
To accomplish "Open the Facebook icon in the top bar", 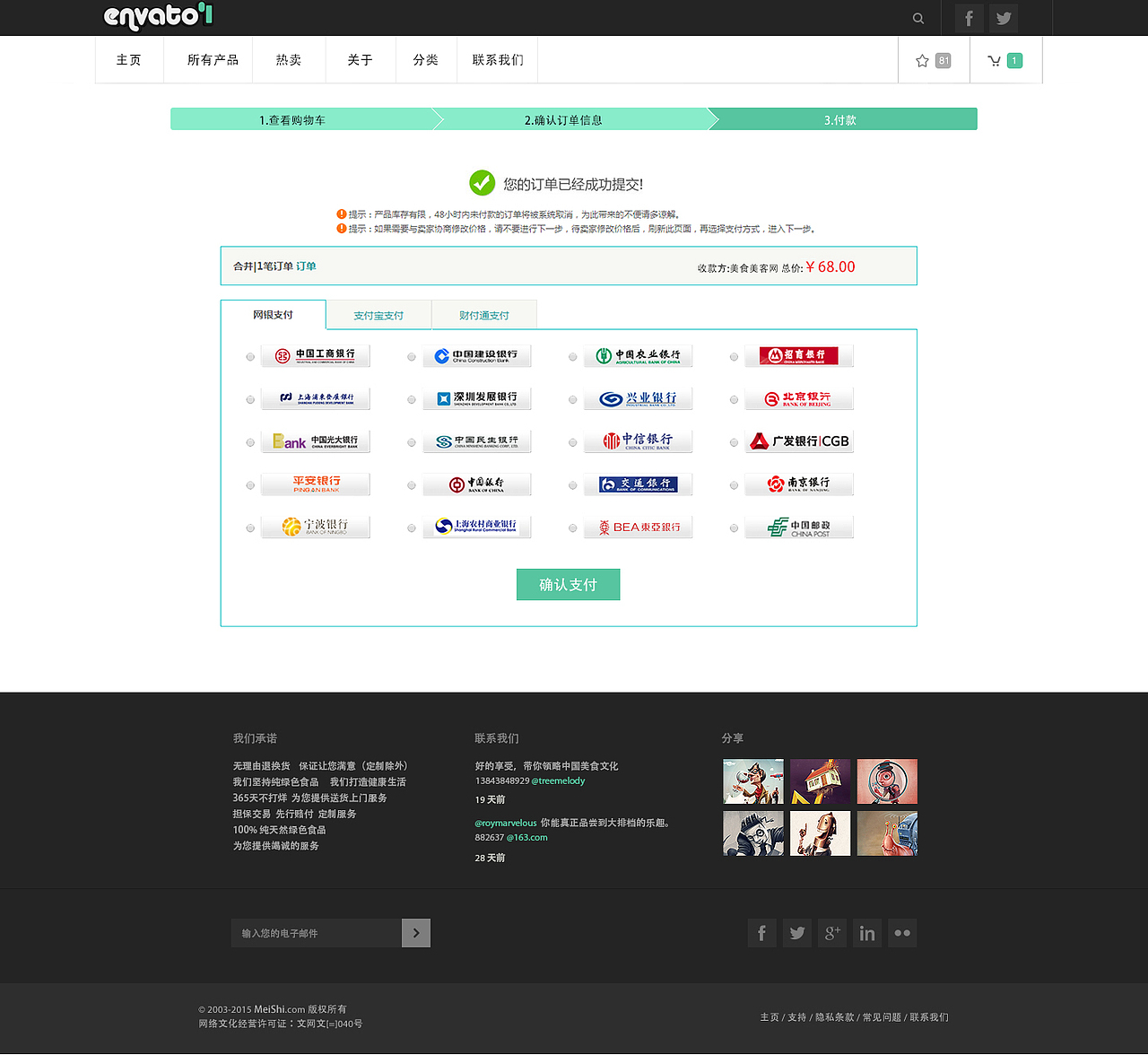I will click(968, 18).
